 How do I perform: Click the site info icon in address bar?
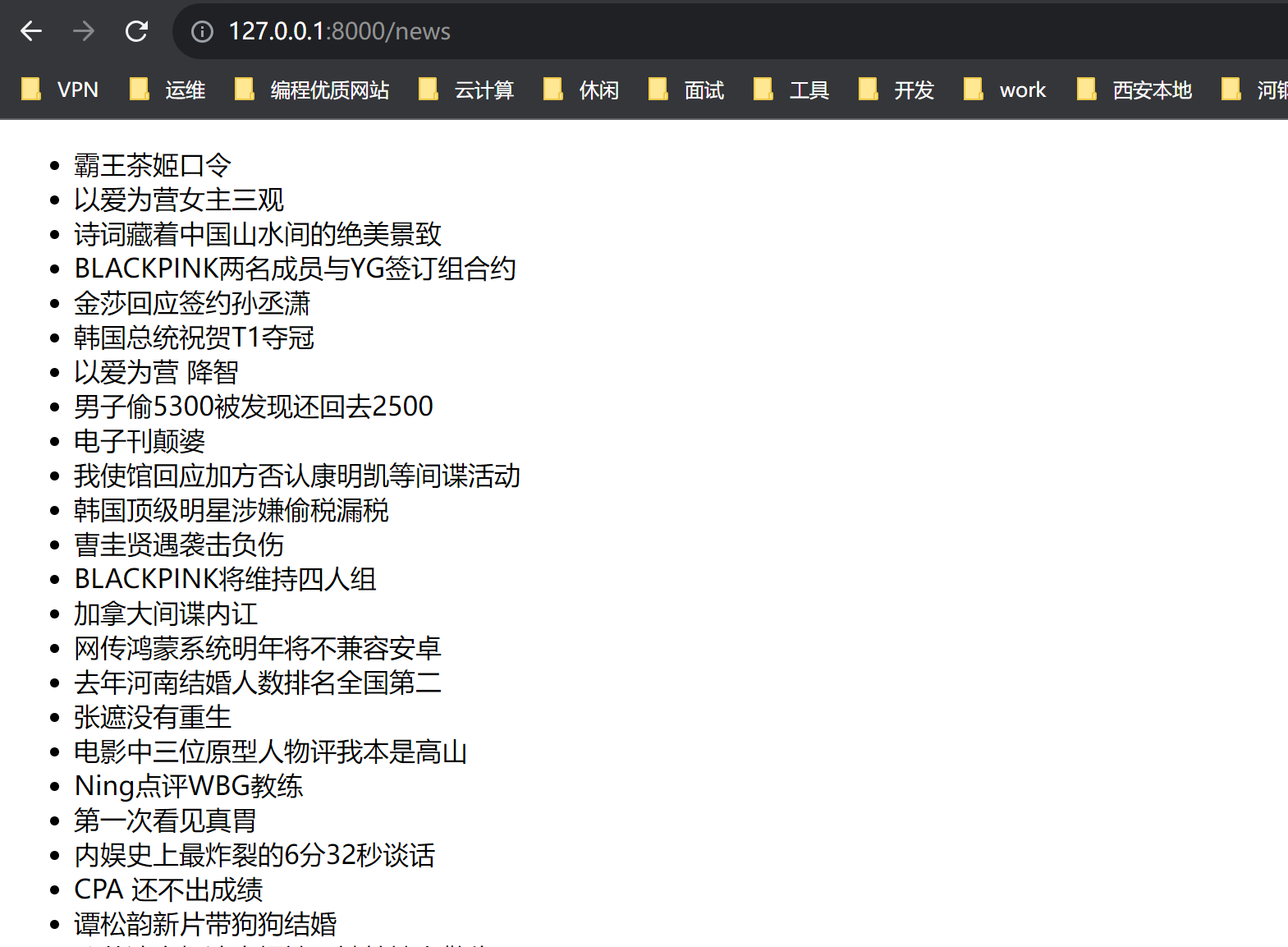point(202,31)
